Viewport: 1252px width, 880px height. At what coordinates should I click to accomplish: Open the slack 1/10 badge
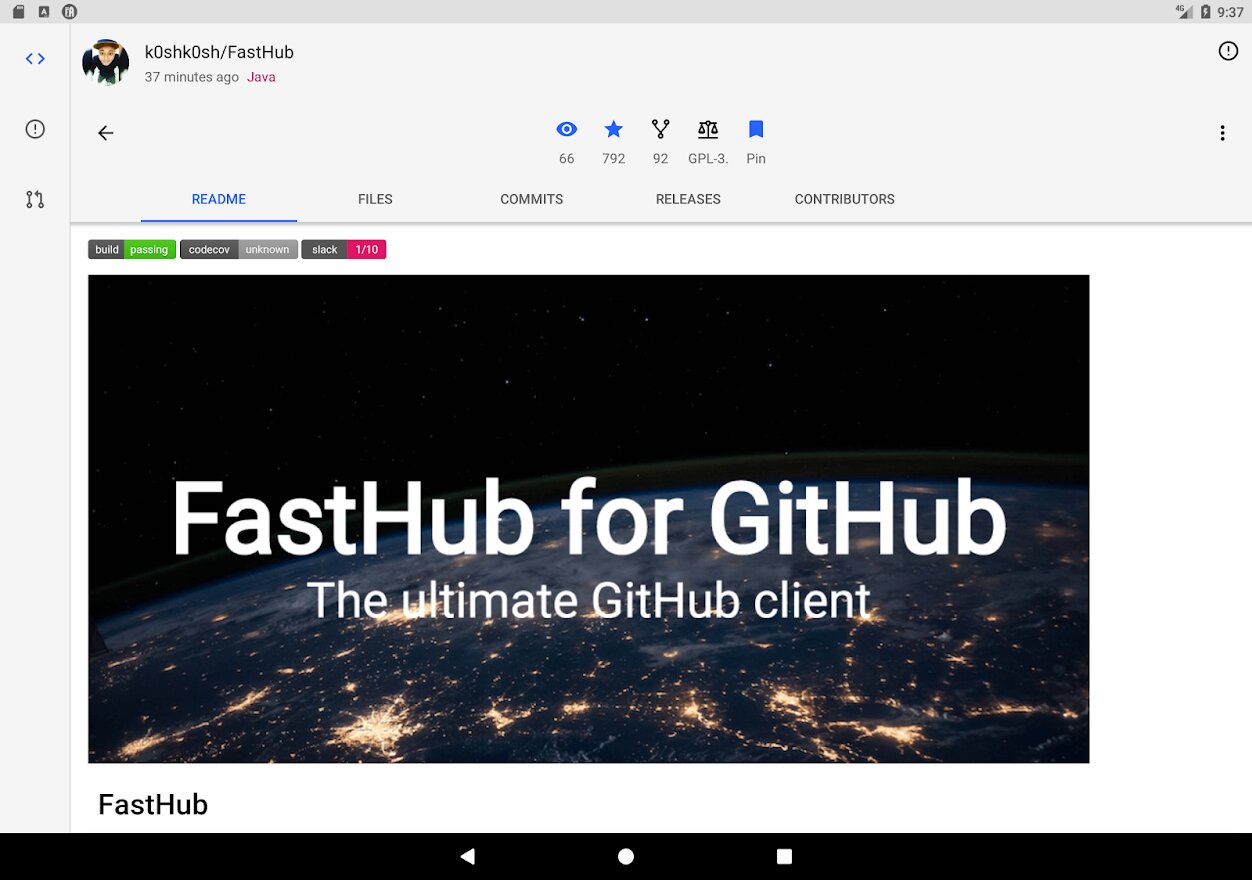(344, 250)
